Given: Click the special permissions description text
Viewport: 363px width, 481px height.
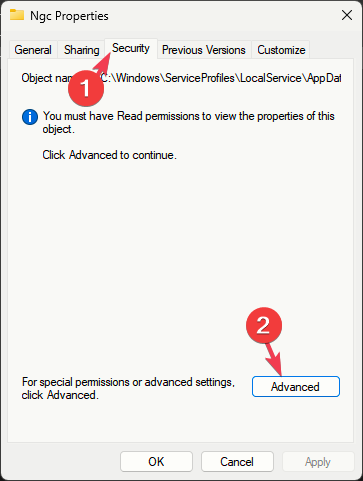Looking at the screenshot, I should point(128,388).
